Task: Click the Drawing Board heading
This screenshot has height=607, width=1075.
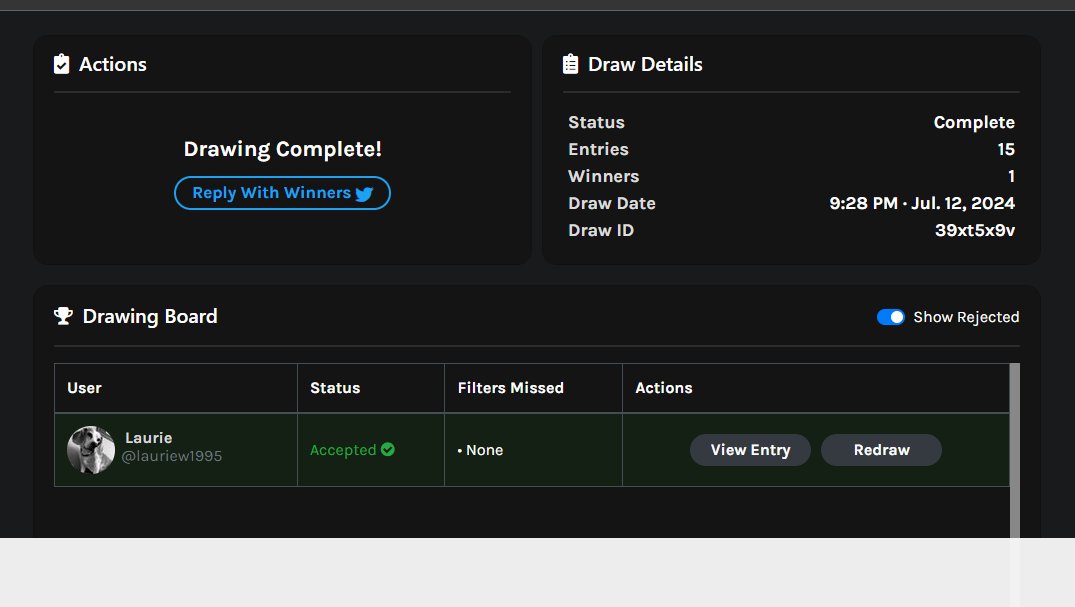Action: coord(150,316)
